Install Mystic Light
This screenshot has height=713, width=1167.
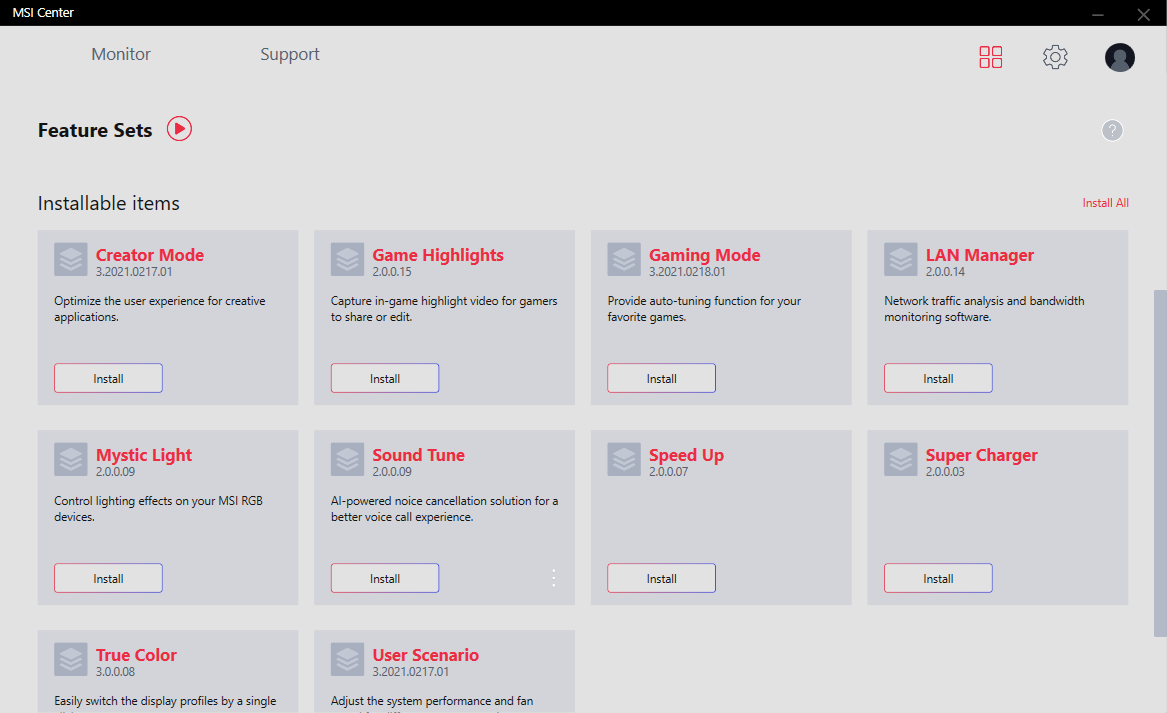pyautogui.click(x=108, y=578)
